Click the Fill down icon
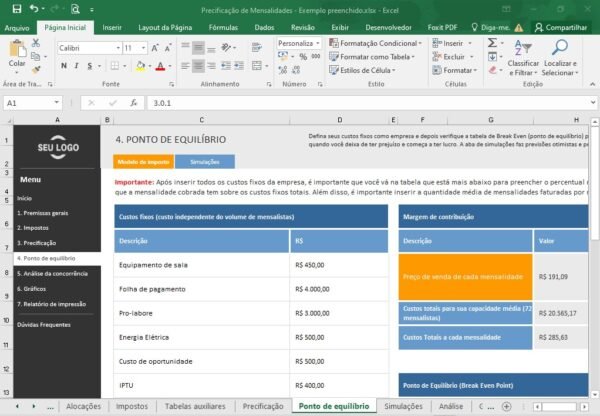Image resolution: width=600 pixels, height=416 pixels. 492,57
